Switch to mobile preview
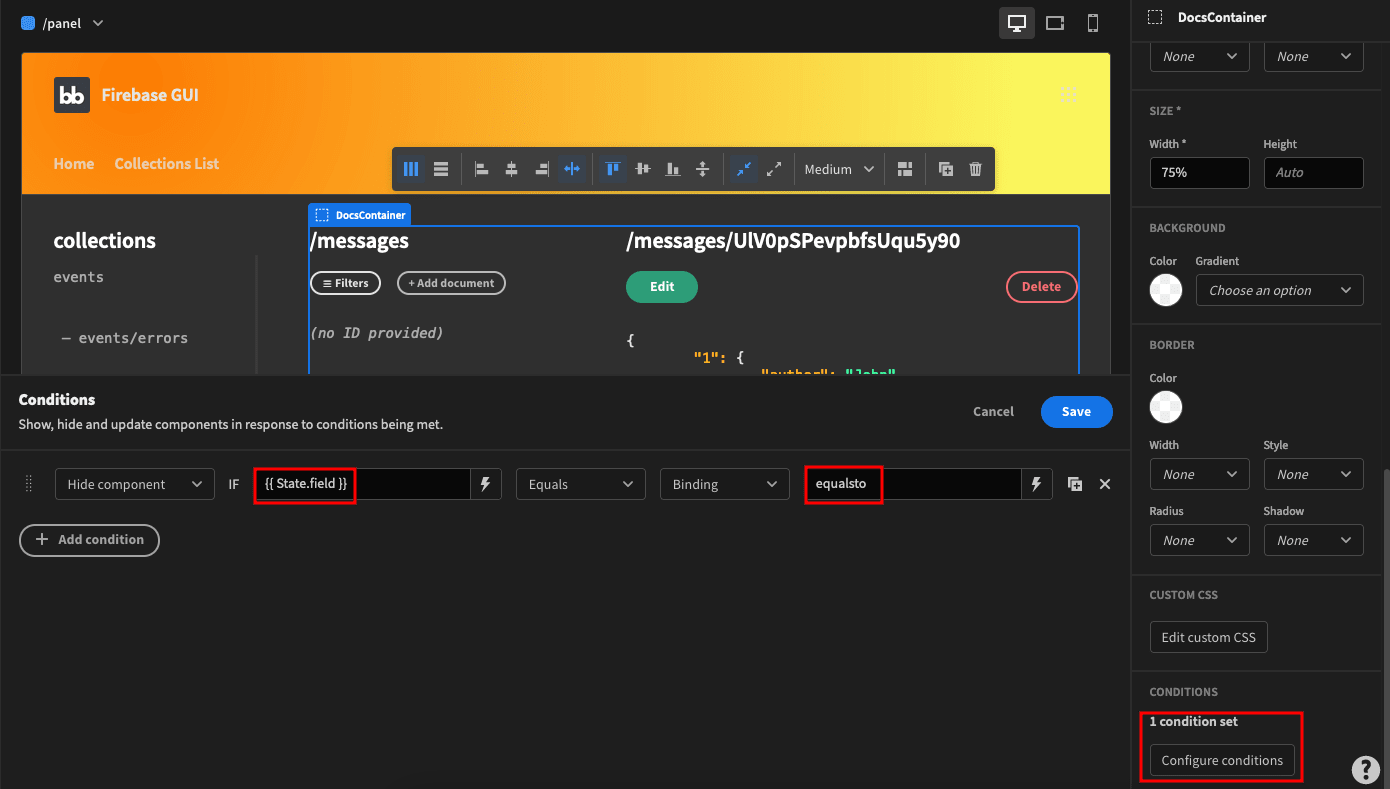Viewport: 1390px width, 789px height. tap(1093, 23)
